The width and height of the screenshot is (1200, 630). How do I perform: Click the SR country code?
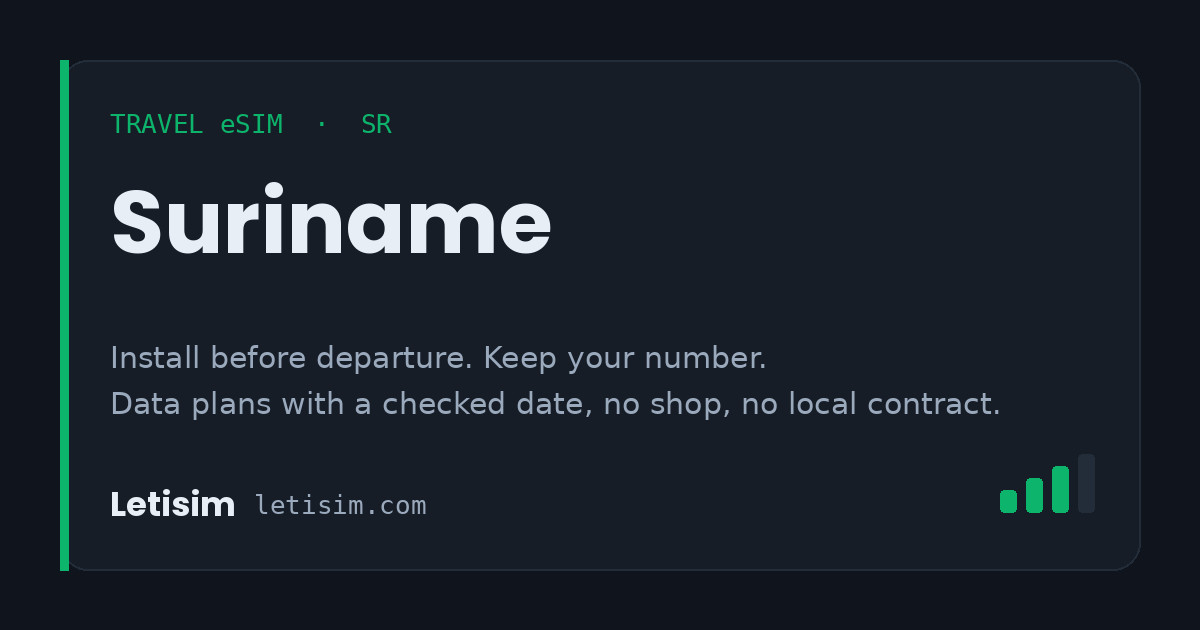click(376, 125)
